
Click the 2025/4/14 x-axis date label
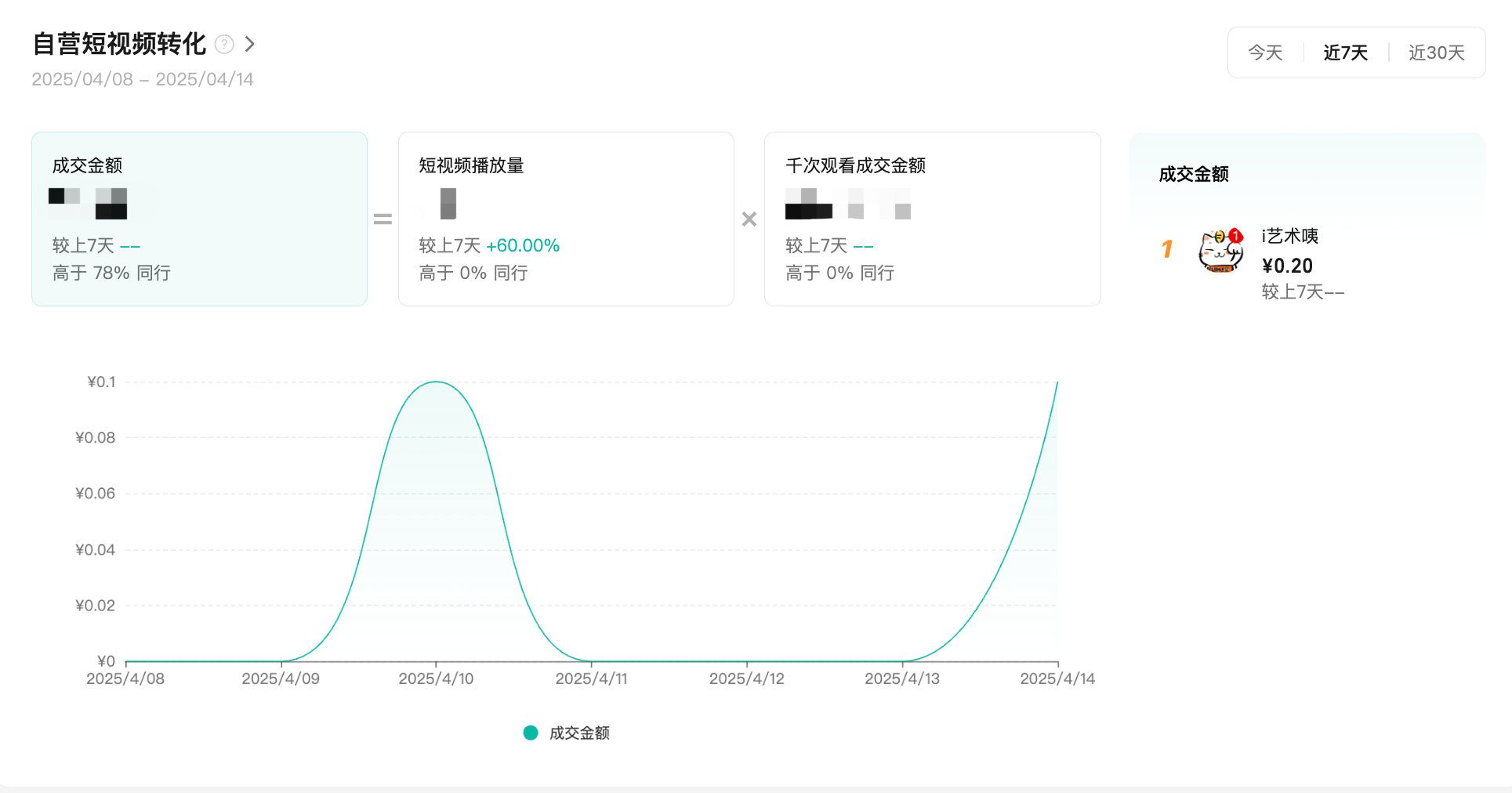pyautogui.click(x=1057, y=679)
